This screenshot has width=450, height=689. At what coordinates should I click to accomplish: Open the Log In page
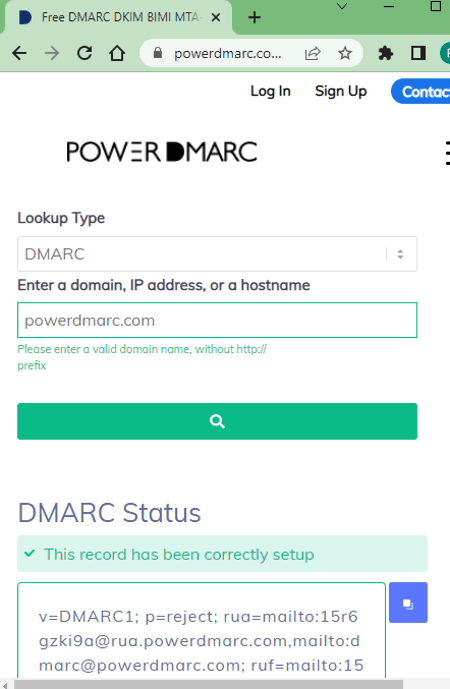click(x=270, y=91)
